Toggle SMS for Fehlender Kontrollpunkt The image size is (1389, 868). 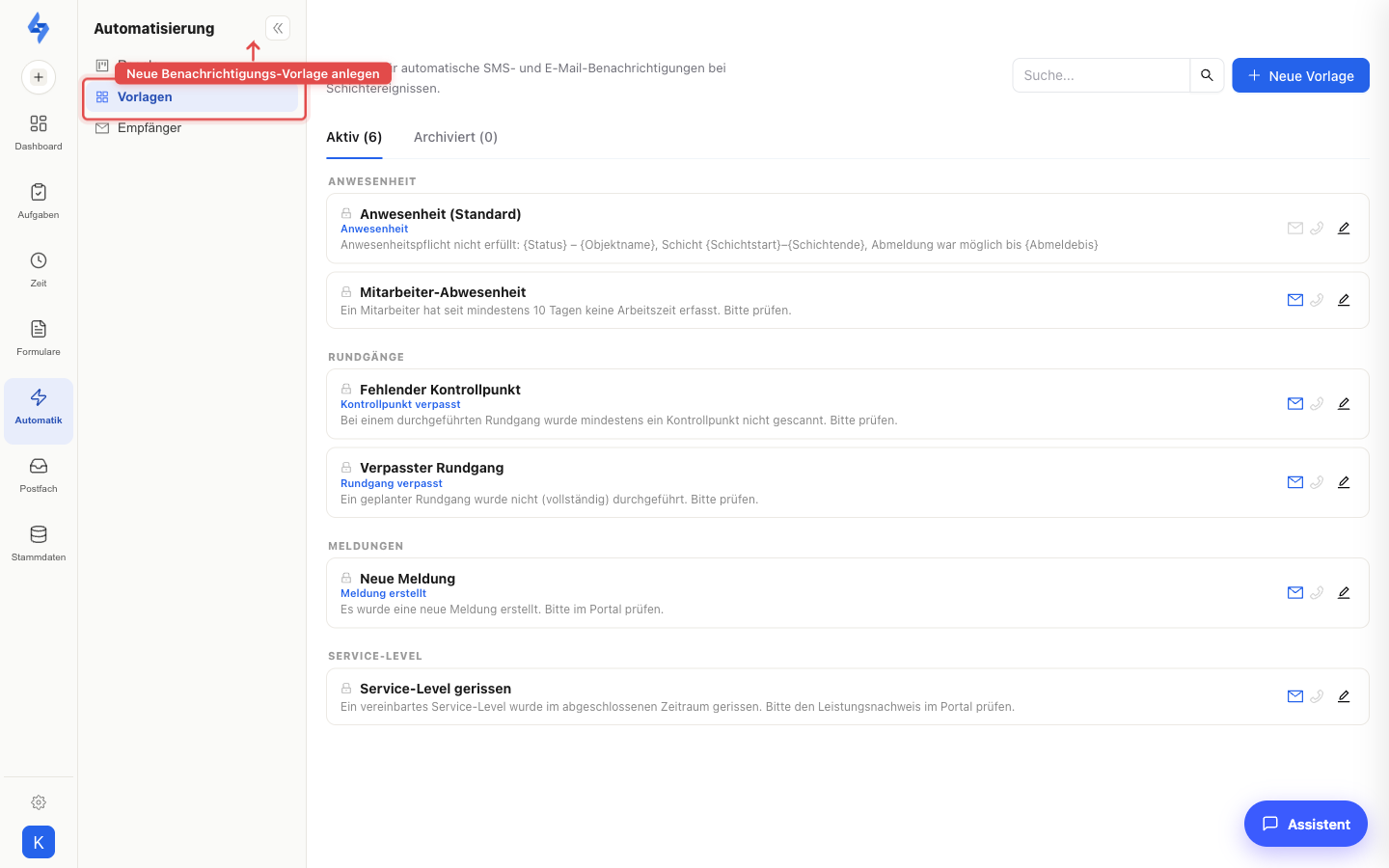coord(1317,404)
